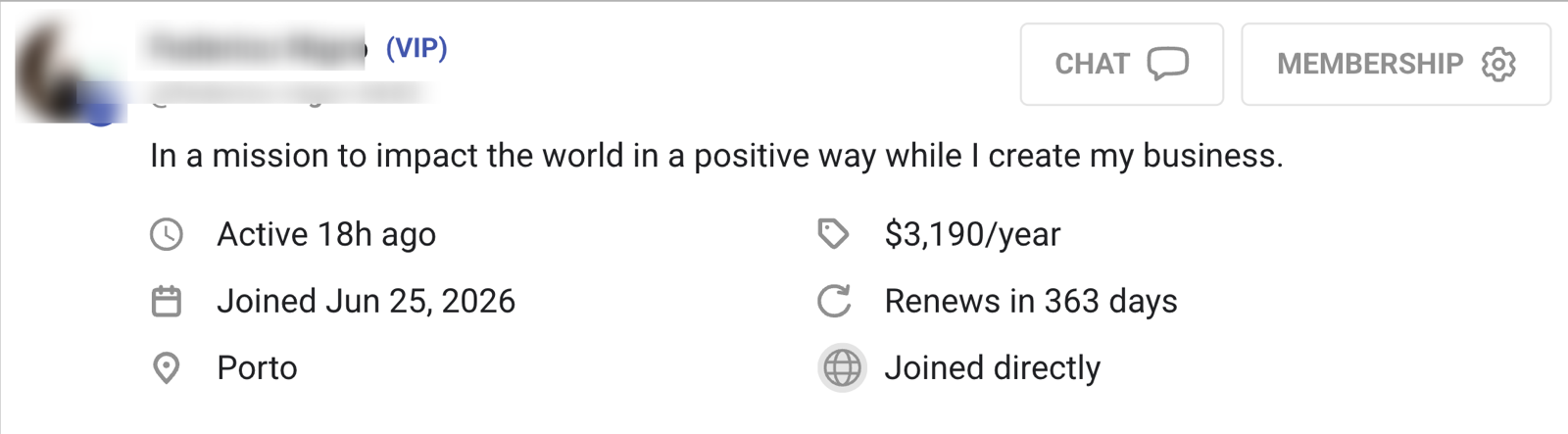Click the Porto location text

[x=257, y=368]
